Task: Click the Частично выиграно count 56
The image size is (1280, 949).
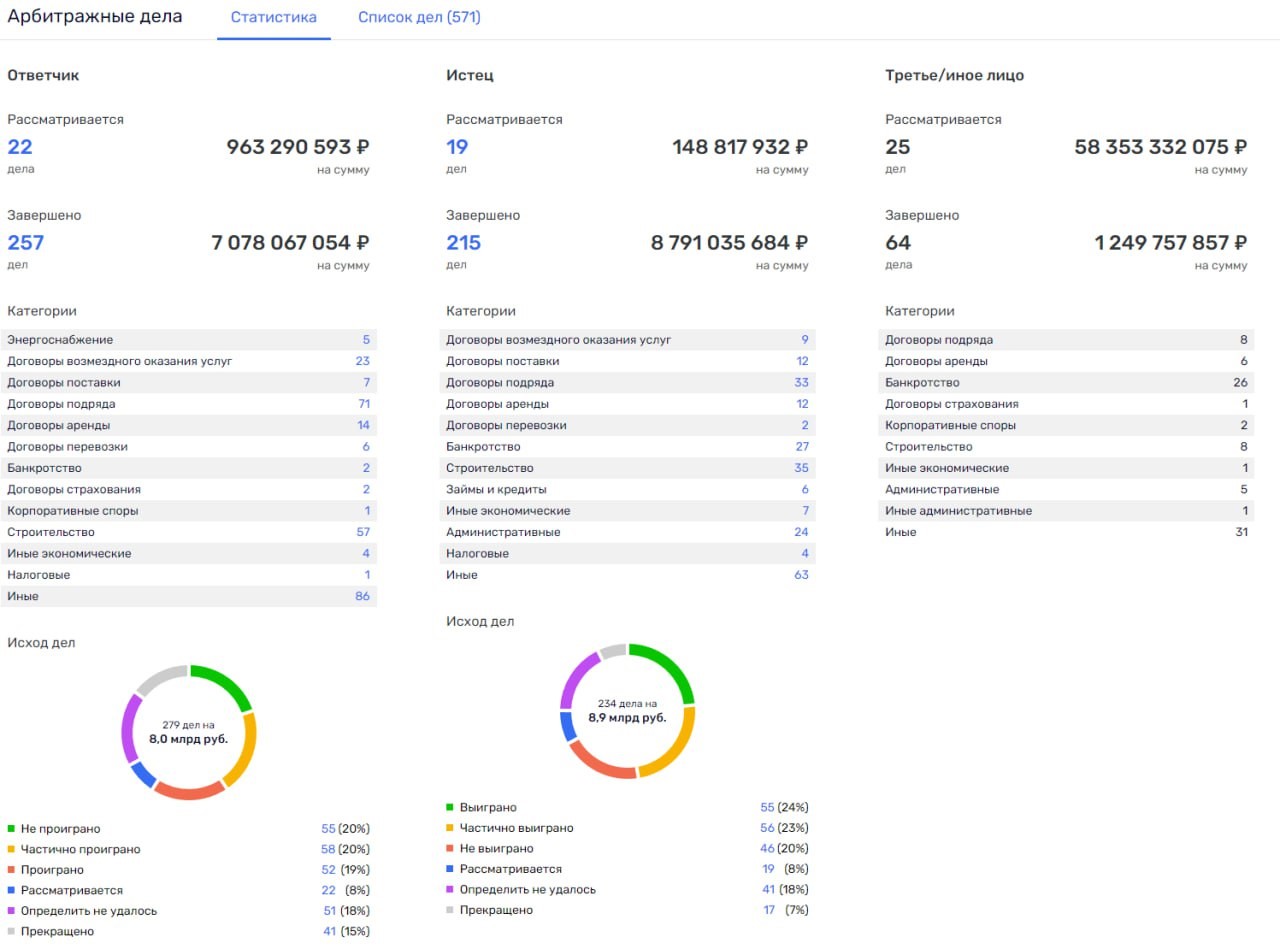Action: (x=768, y=828)
